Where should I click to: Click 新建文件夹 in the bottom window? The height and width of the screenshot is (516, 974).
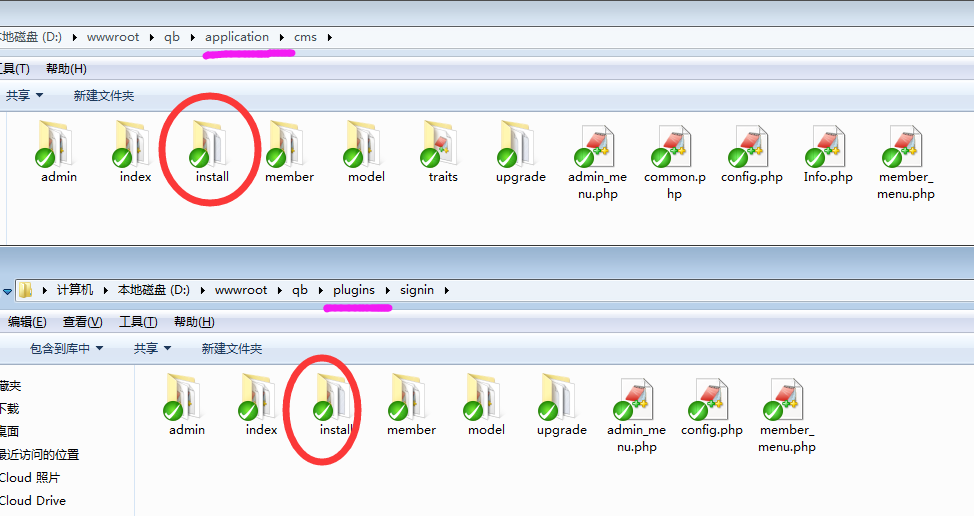click(x=232, y=348)
